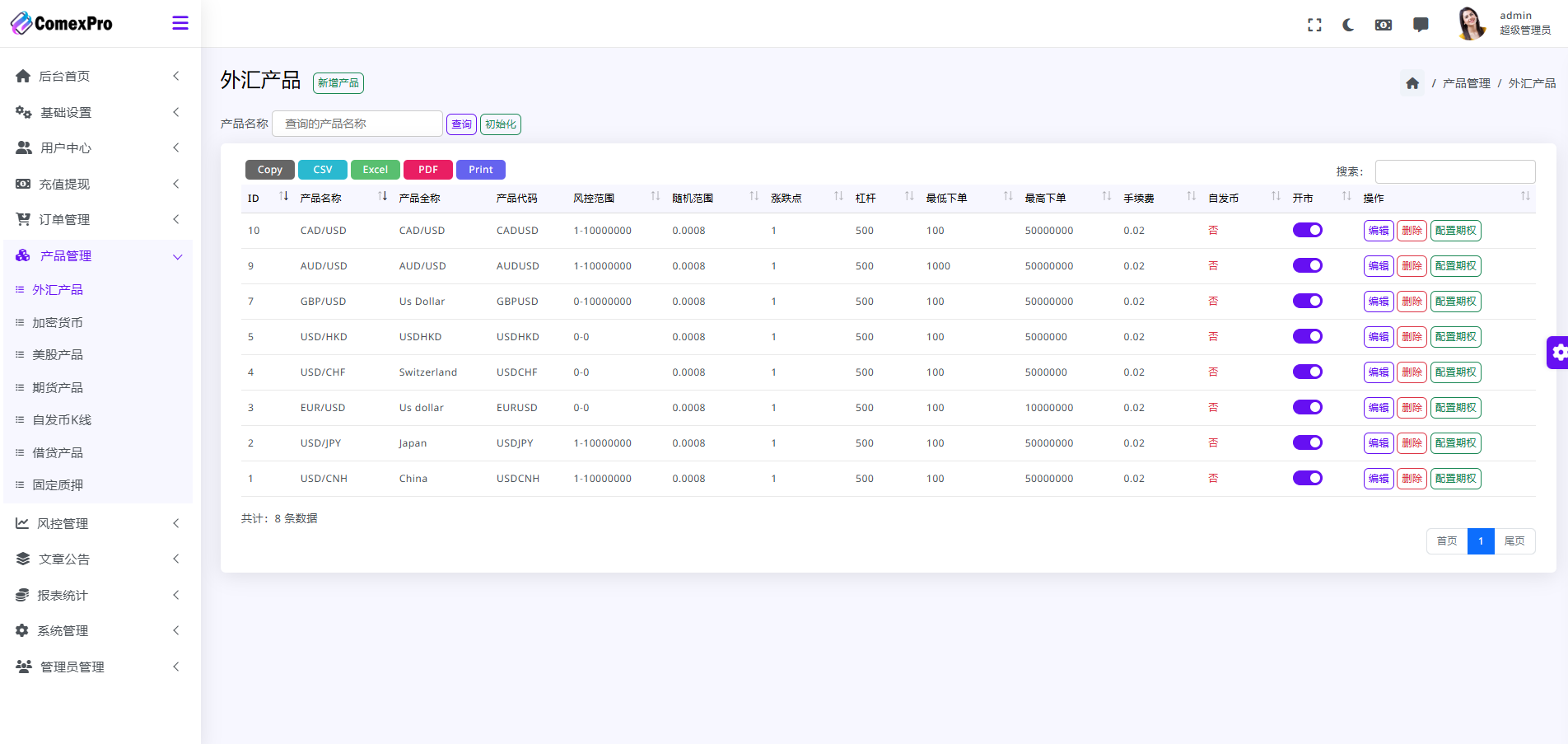Screen dimensions: 1568x744
Task: Collapse the 产品管理 sidebar section
Action: coord(97,256)
